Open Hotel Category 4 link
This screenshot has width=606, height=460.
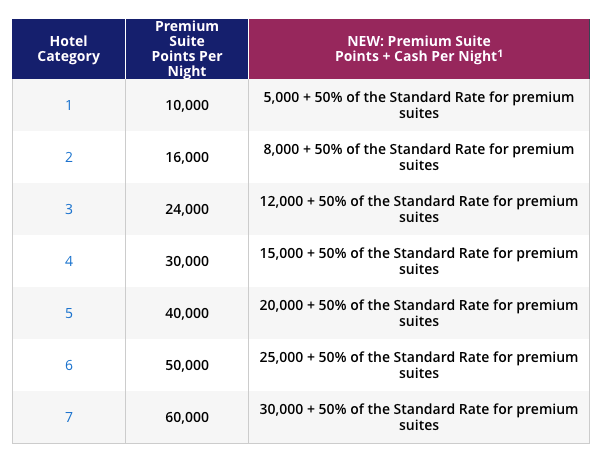[69, 261]
